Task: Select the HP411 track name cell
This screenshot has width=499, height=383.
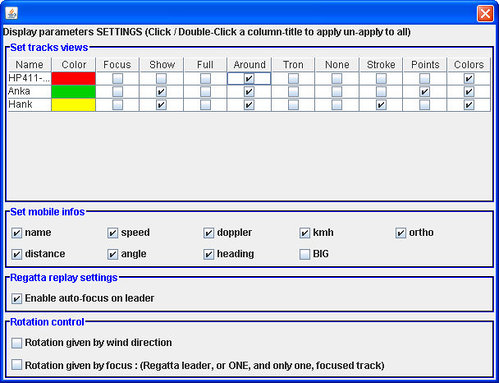Action: pyautogui.click(x=29, y=79)
